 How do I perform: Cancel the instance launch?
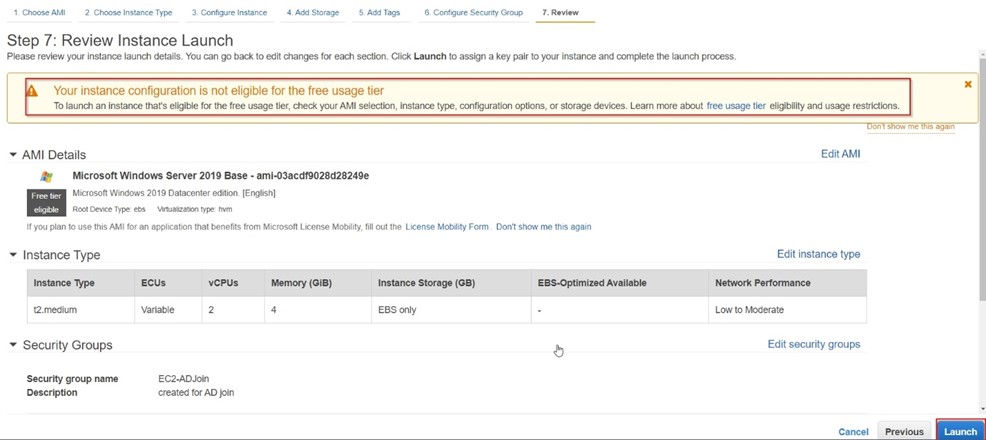click(x=853, y=432)
